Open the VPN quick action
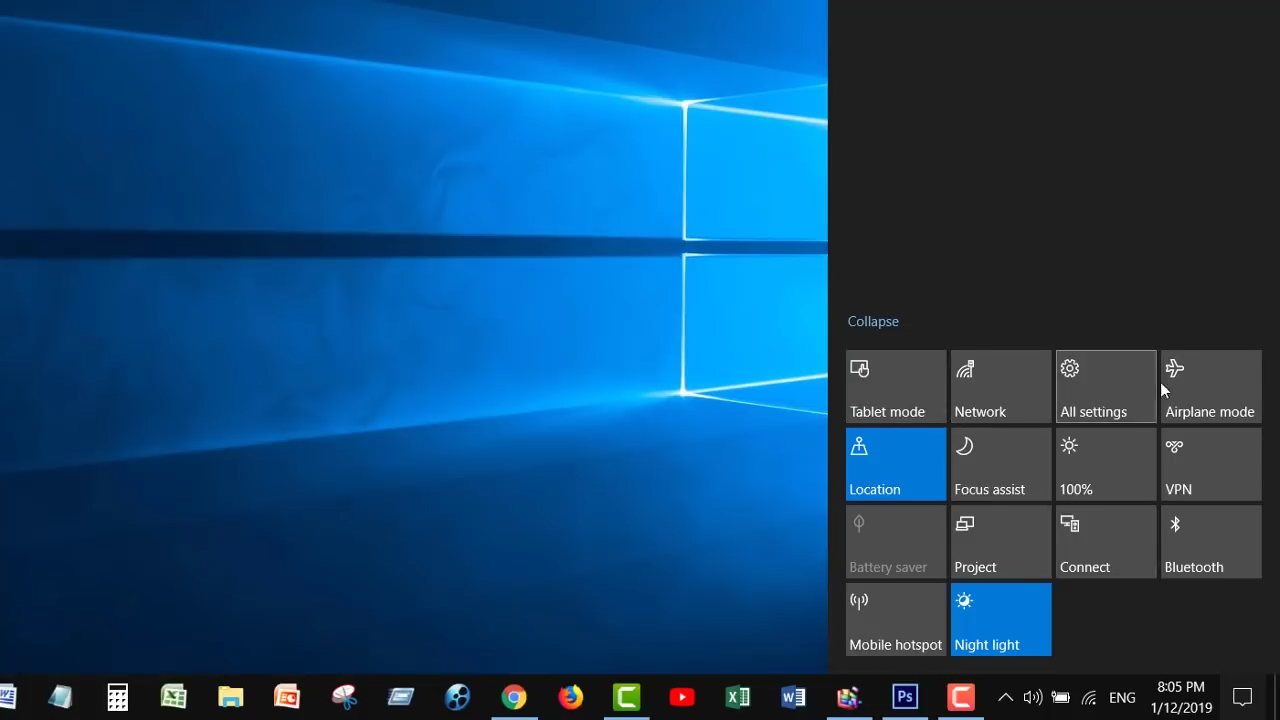Screen dimensions: 1280x720 coord(1211,464)
